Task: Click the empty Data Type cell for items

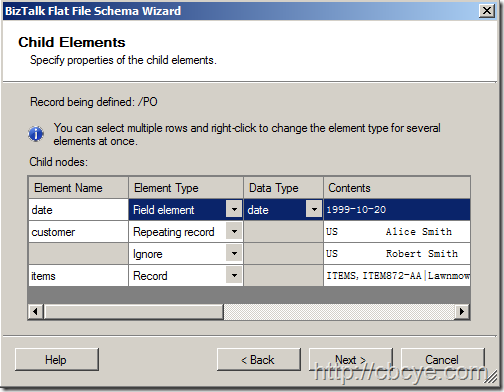Action: click(x=283, y=276)
